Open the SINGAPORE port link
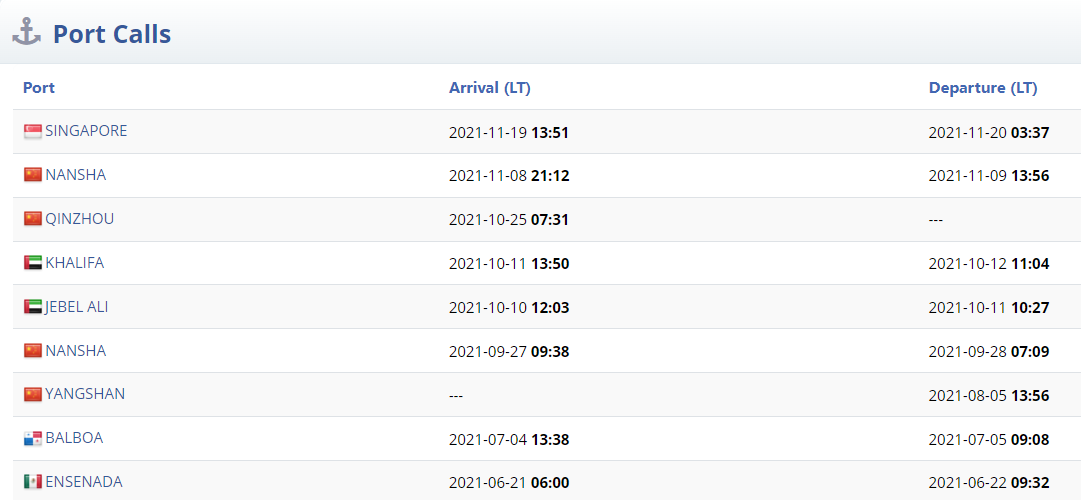This screenshot has height=500, width=1081. pyautogui.click(x=86, y=131)
